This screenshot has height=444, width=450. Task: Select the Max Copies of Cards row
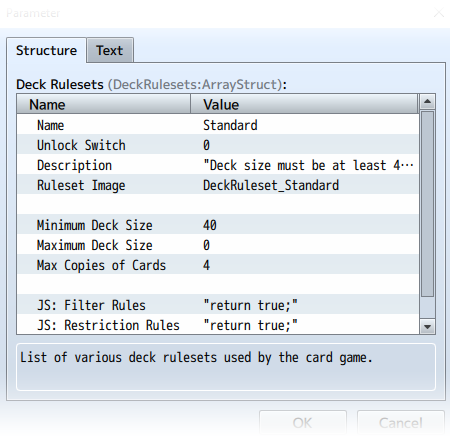click(218, 265)
